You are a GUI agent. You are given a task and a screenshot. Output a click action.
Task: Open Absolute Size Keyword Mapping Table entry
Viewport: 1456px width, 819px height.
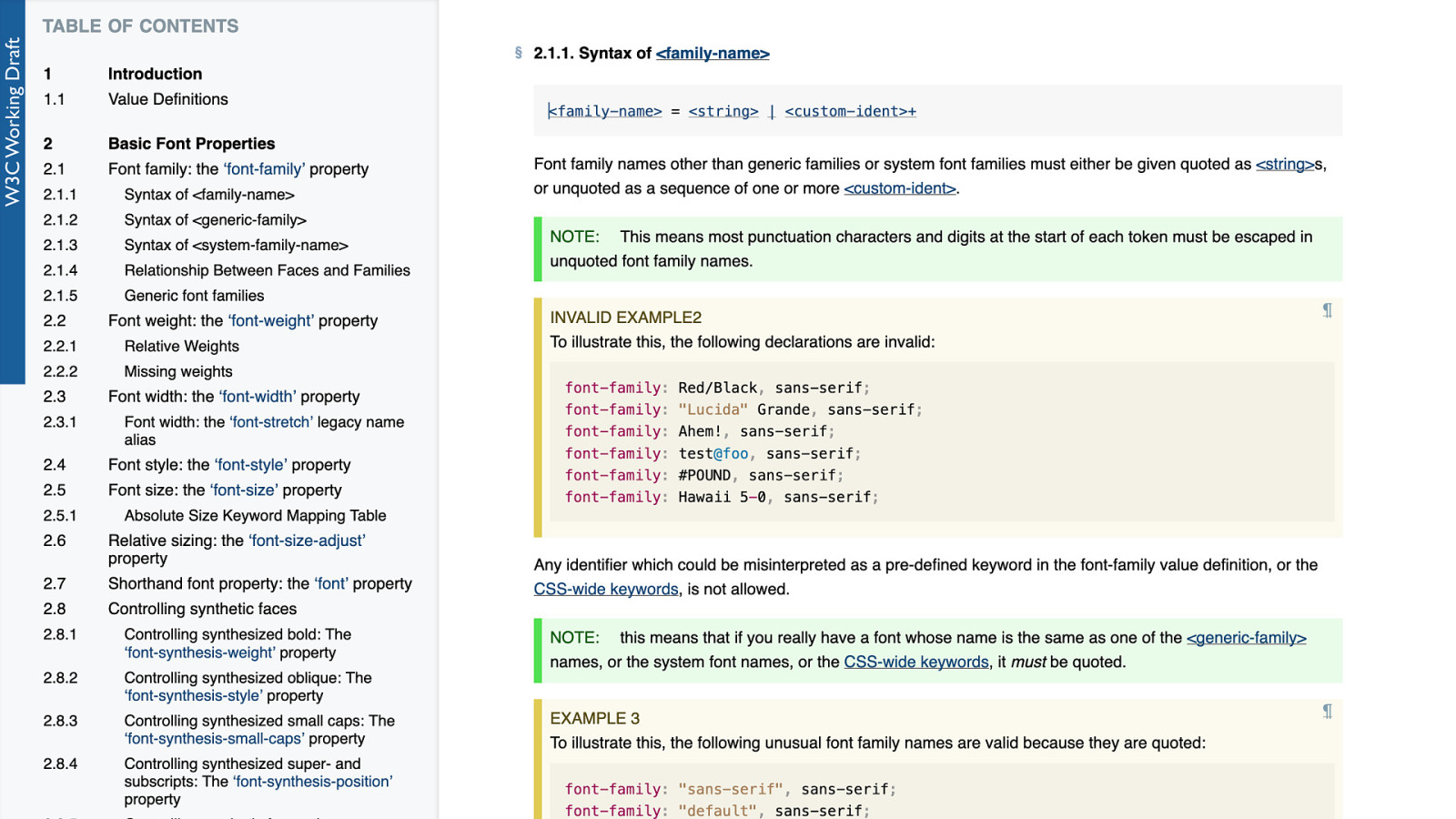click(256, 516)
